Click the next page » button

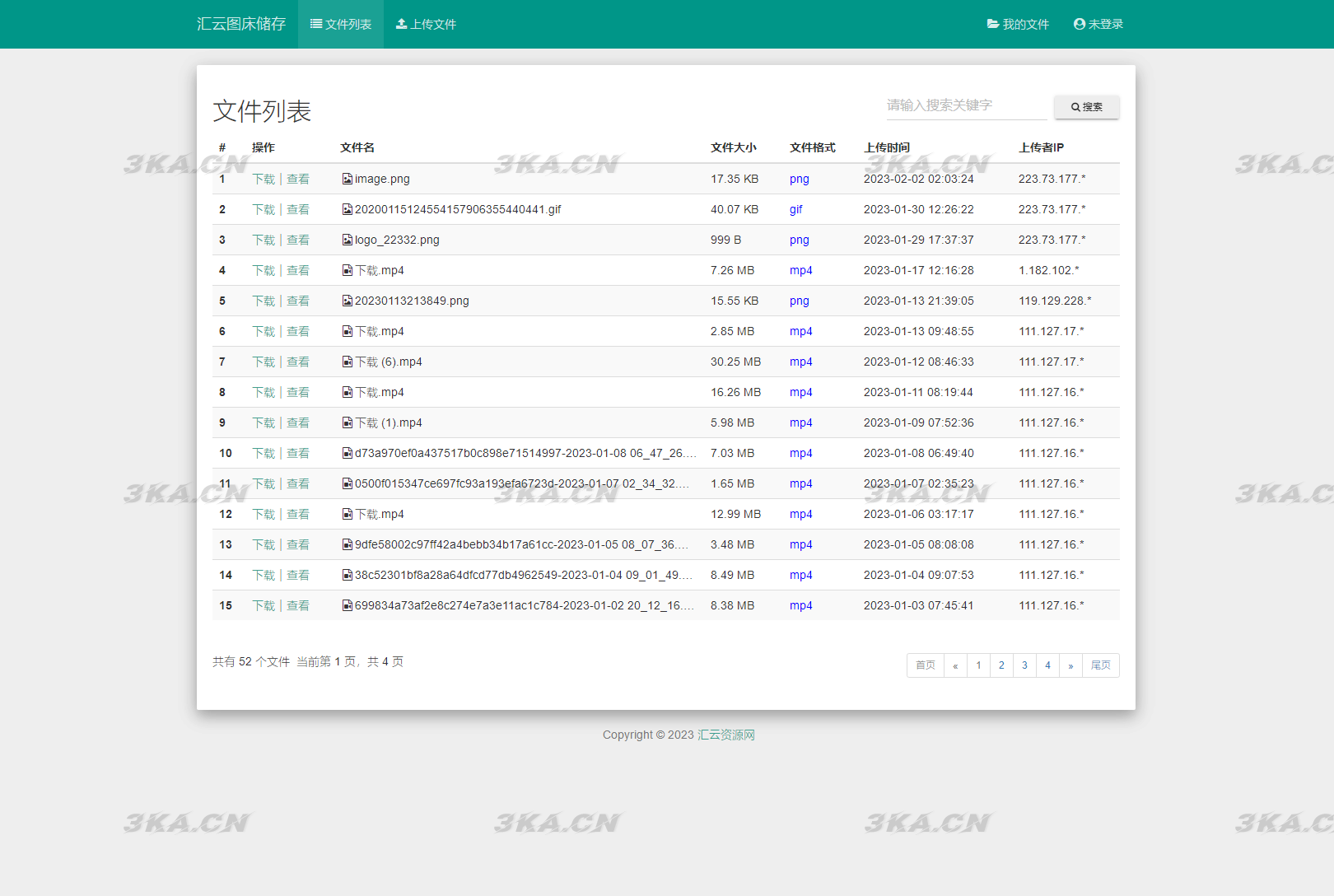coord(1070,665)
